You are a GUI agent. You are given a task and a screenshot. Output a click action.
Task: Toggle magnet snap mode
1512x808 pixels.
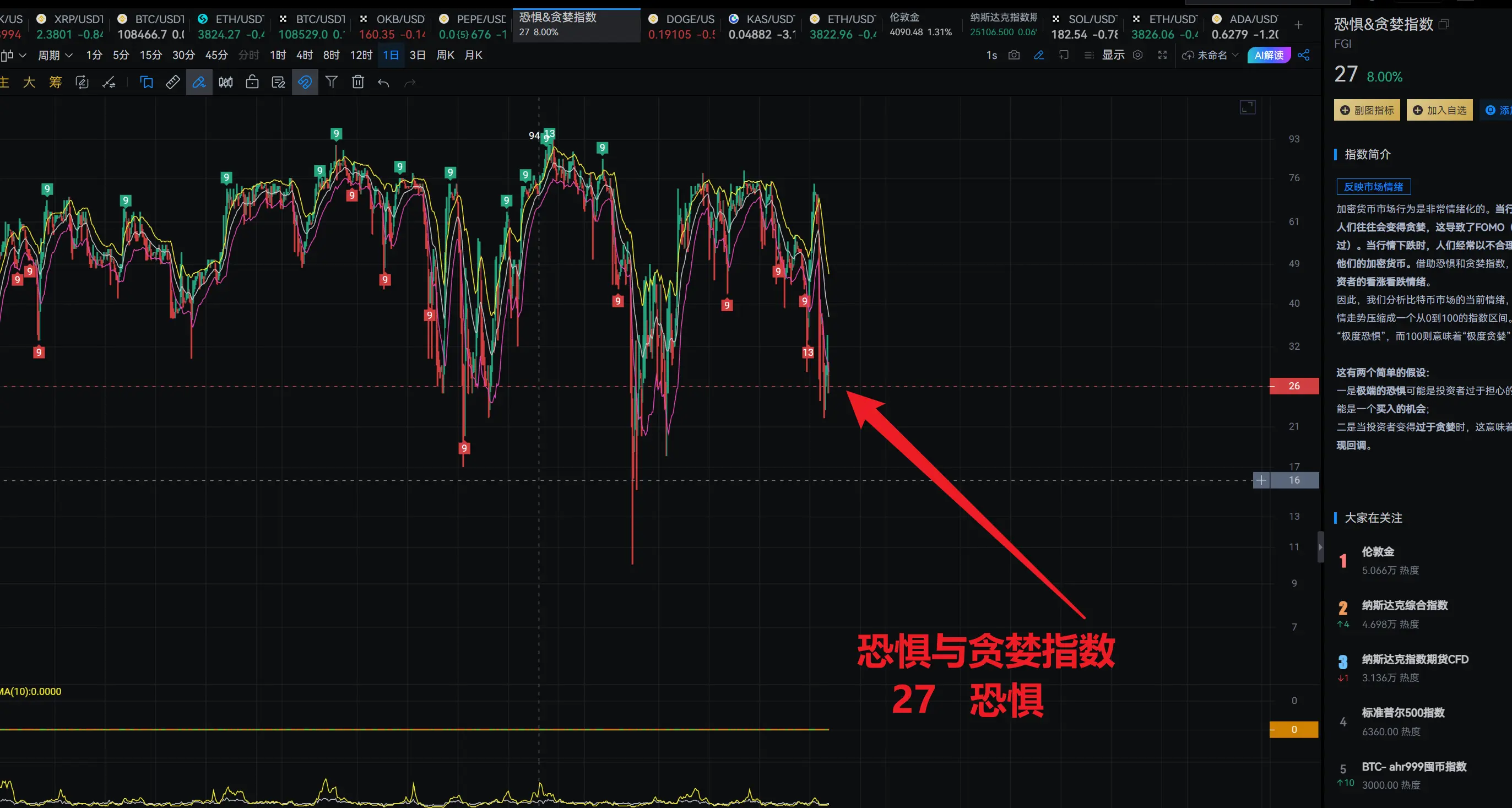305,83
